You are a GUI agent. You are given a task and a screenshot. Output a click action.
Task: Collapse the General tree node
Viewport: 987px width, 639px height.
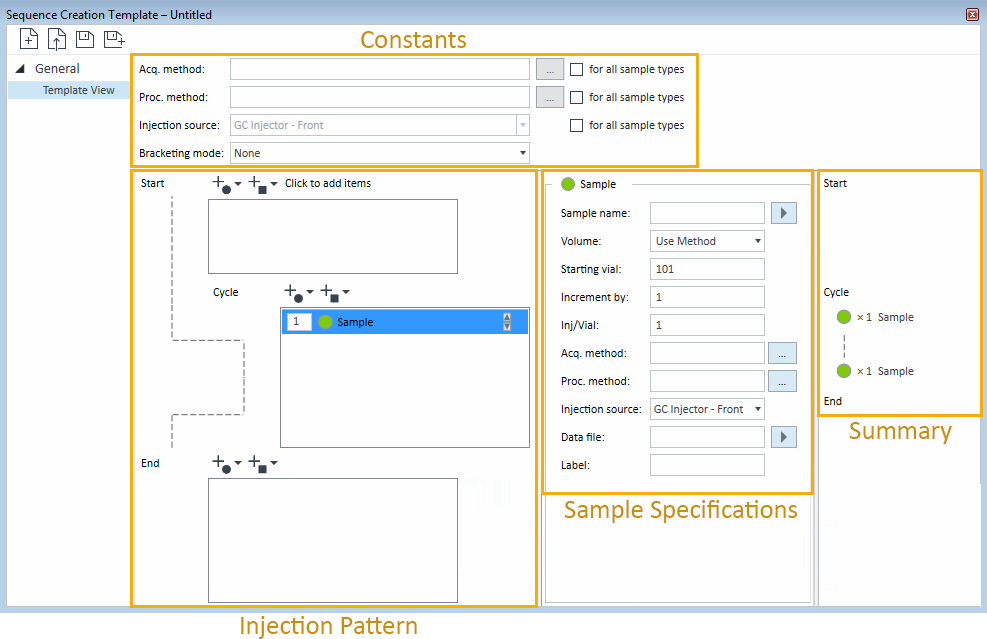(20, 69)
